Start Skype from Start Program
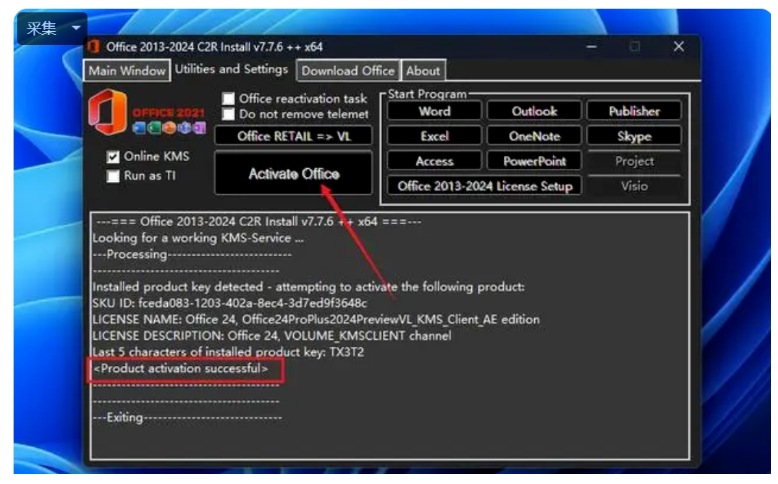The width and height of the screenshot is (778, 484). pyautogui.click(x=634, y=136)
